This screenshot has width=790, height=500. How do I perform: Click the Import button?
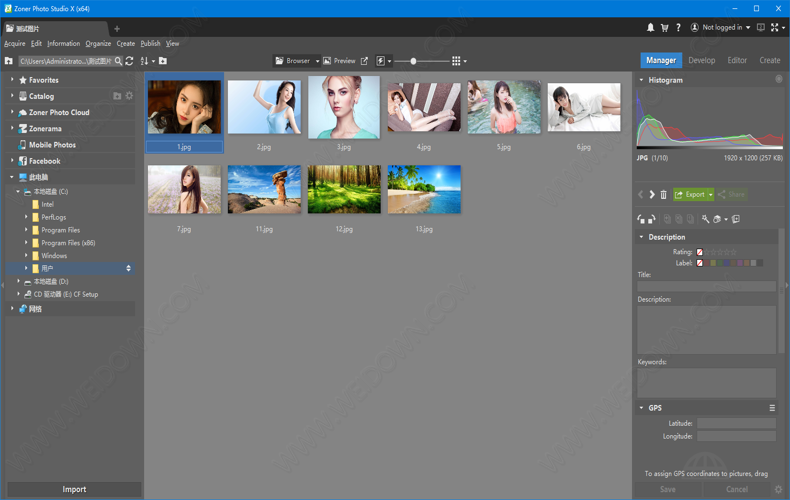74,489
